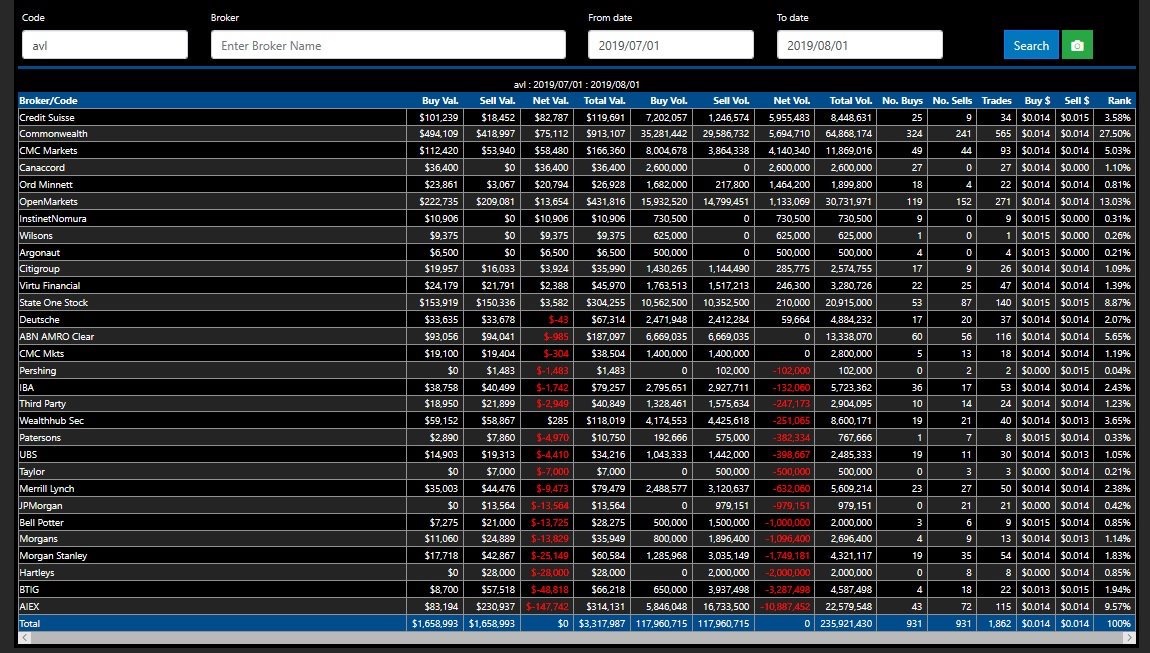Click AIEX net value $-147,742
Screen dimensions: 1150x653
pos(547,607)
